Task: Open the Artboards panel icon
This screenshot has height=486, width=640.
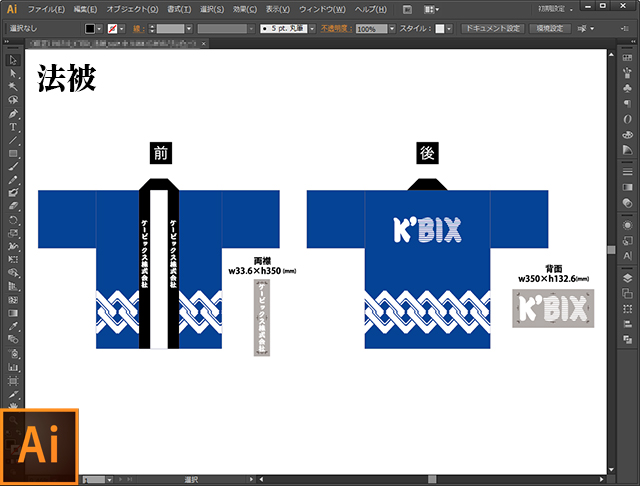Action: click(x=627, y=293)
